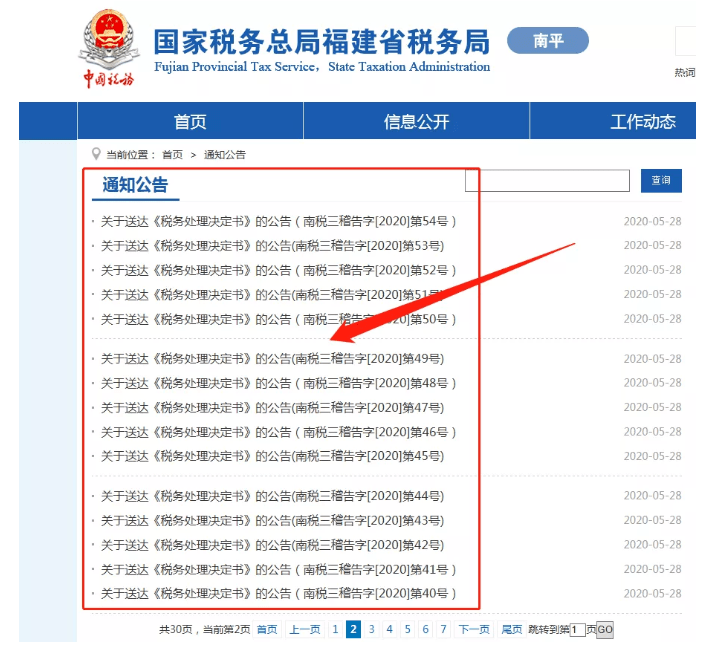Open notice 南税三稽告字[2020]第50号
703x650 pixels.
coord(278,319)
